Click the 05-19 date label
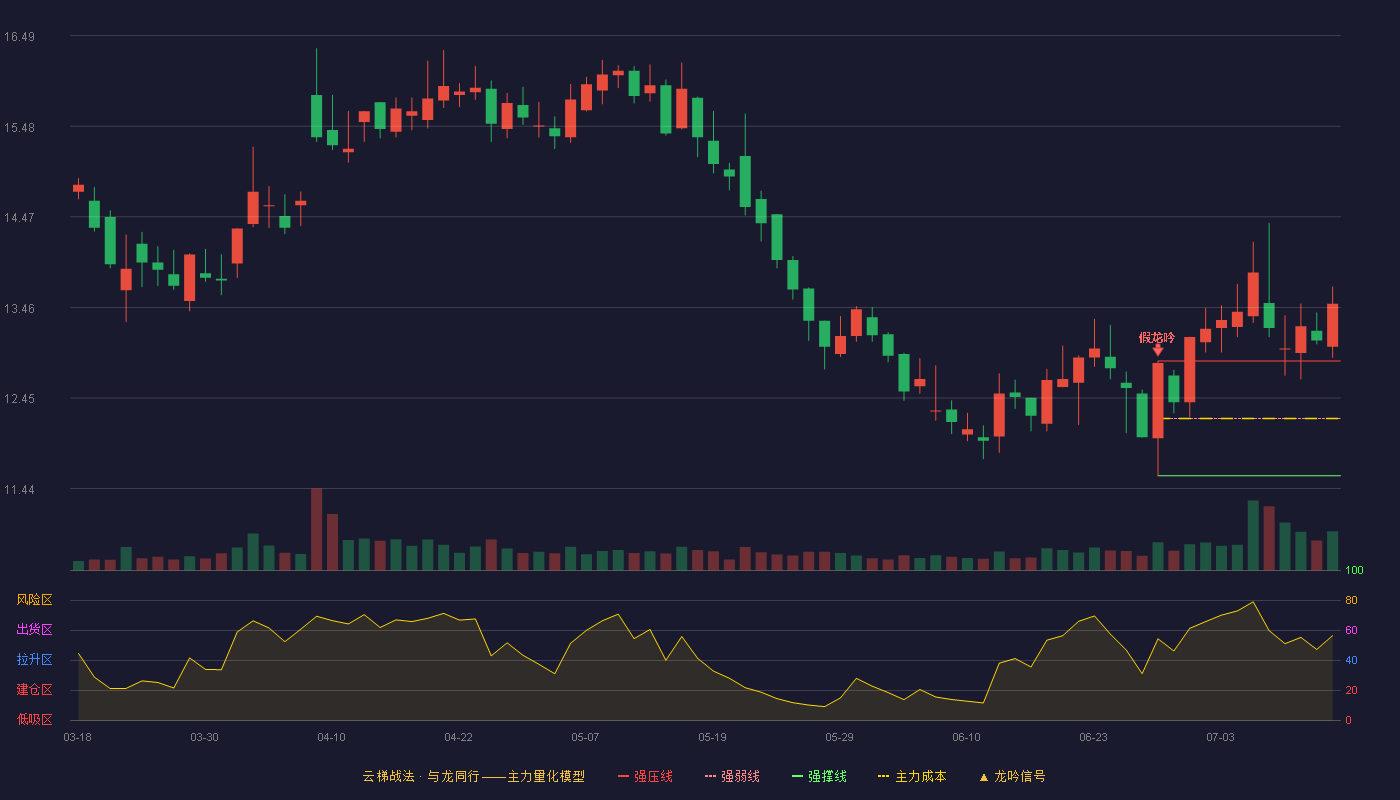1400x800 pixels. (712, 737)
